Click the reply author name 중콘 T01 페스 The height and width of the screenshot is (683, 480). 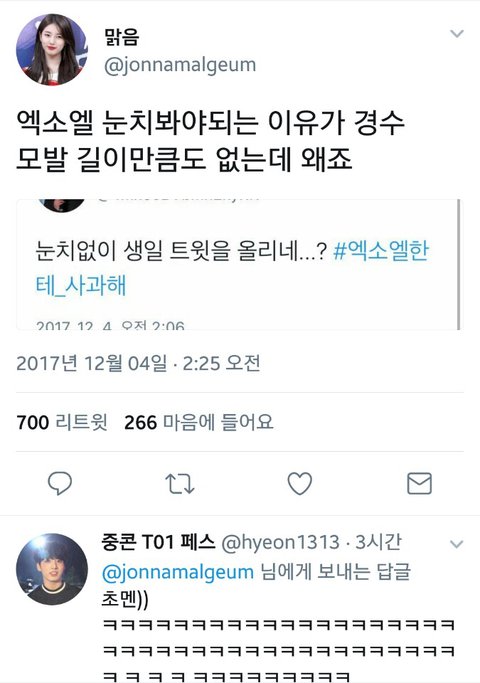click(159, 542)
